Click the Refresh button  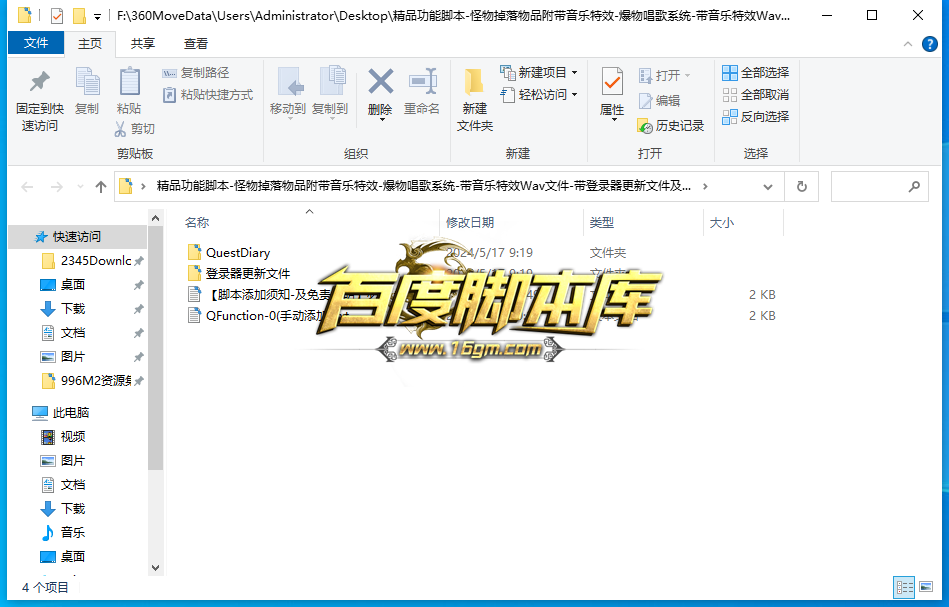click(801, 187)
